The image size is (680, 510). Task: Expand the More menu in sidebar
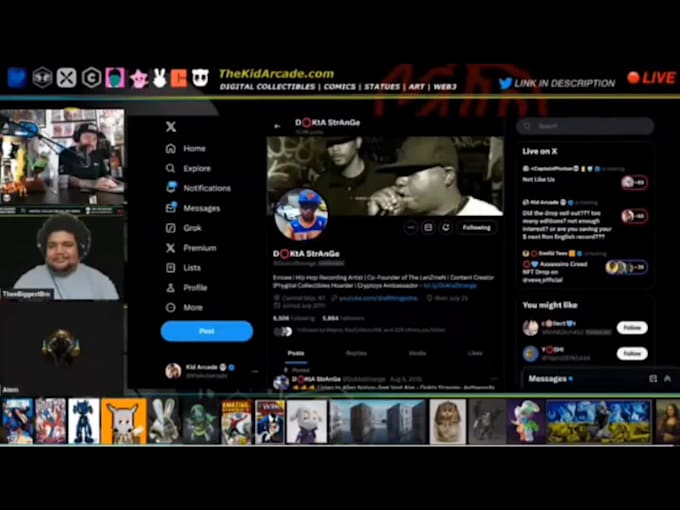(x=184, y=307)
